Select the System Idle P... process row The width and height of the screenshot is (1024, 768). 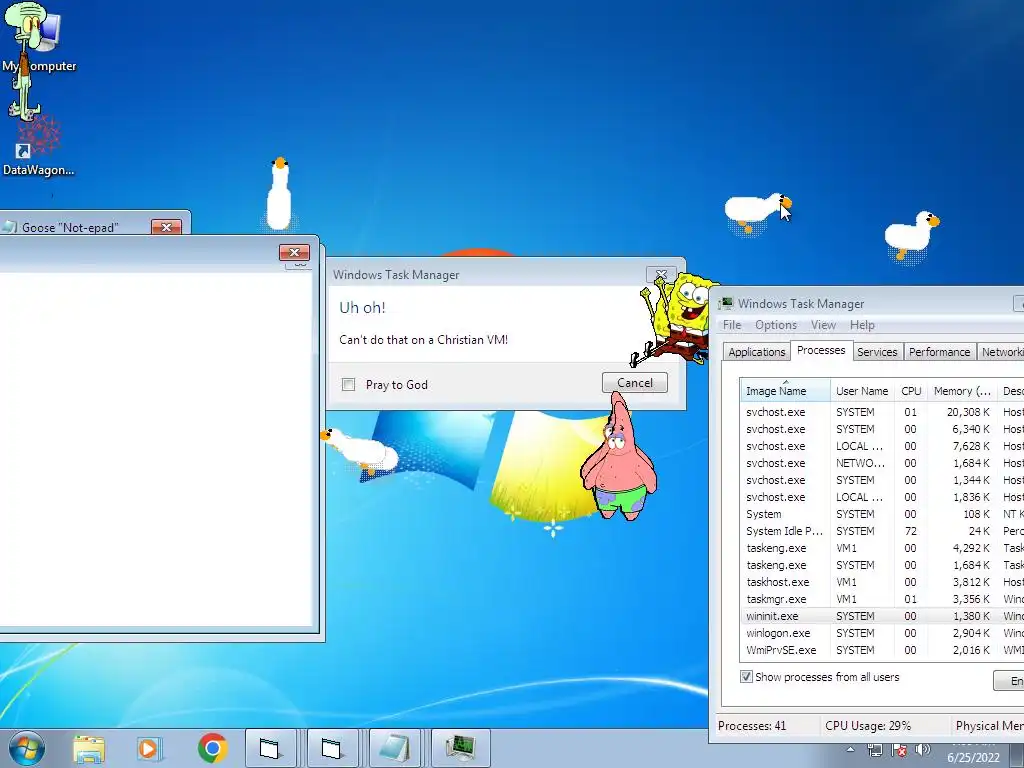[x=882, y=531]
